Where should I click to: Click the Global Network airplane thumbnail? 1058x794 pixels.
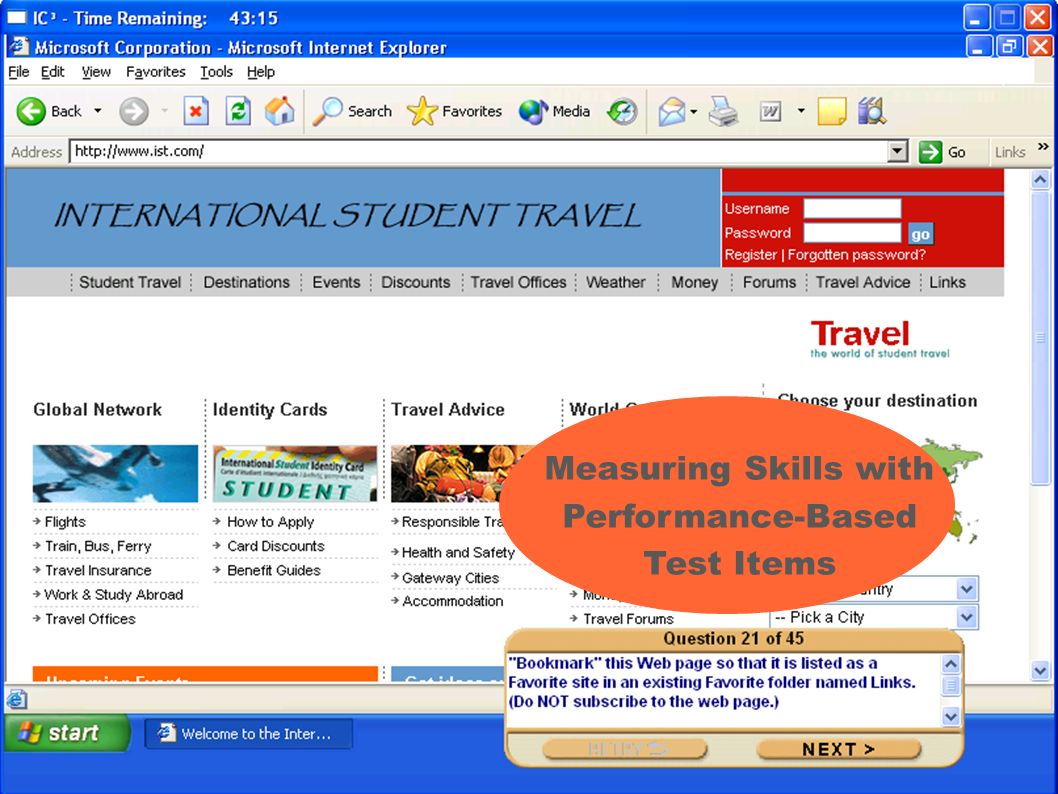[115, 474]
